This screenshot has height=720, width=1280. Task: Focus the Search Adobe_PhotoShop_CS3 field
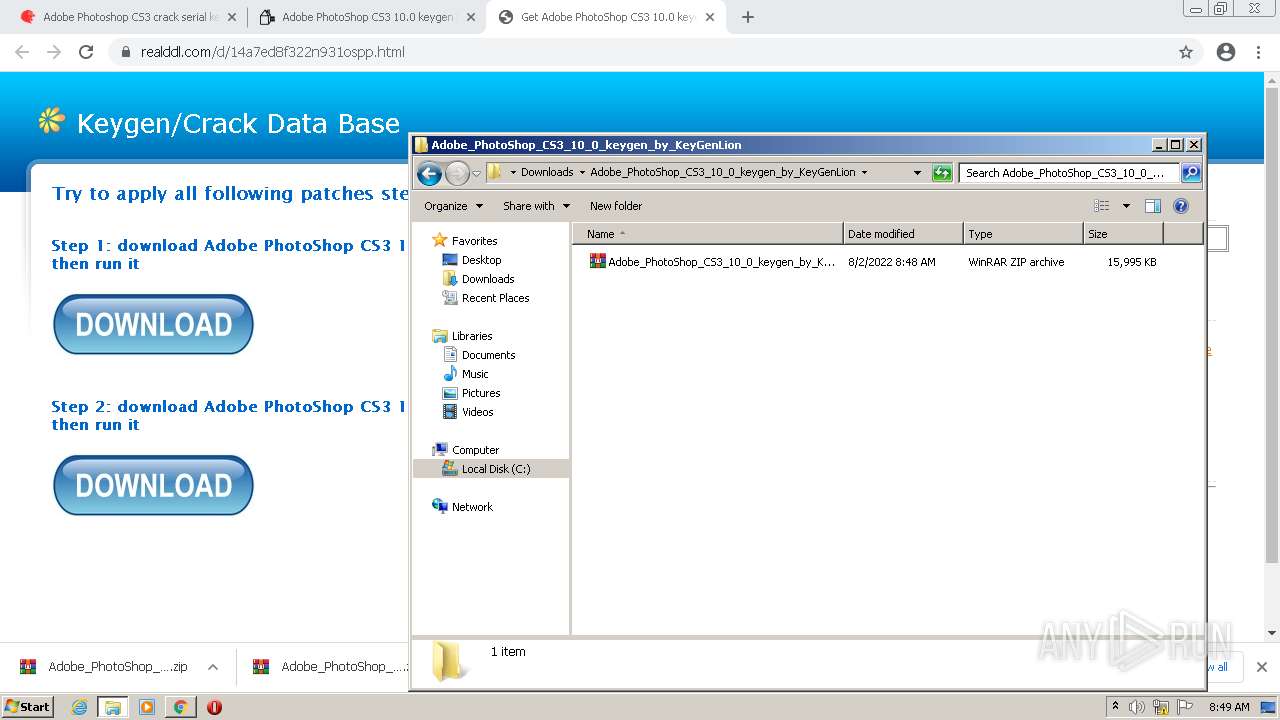(x=1068, y=173)
